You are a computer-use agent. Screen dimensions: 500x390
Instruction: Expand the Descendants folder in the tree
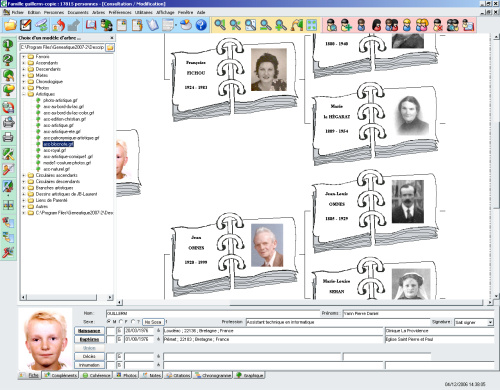tap(24, 69)
